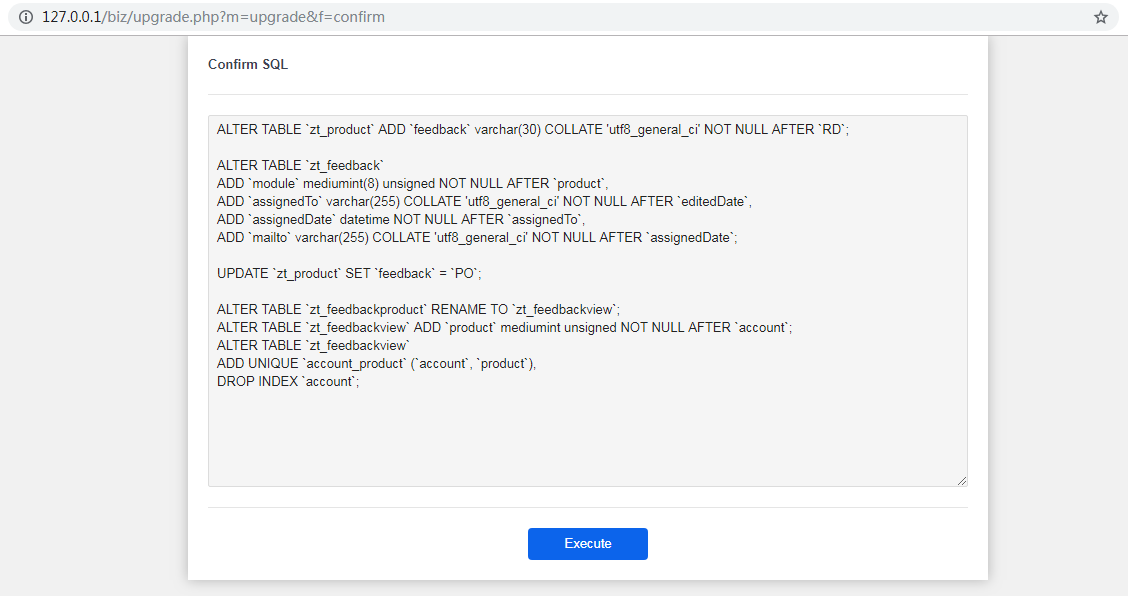Place cursor in the first zt_product ALTER TABLE line

point(532,130)
